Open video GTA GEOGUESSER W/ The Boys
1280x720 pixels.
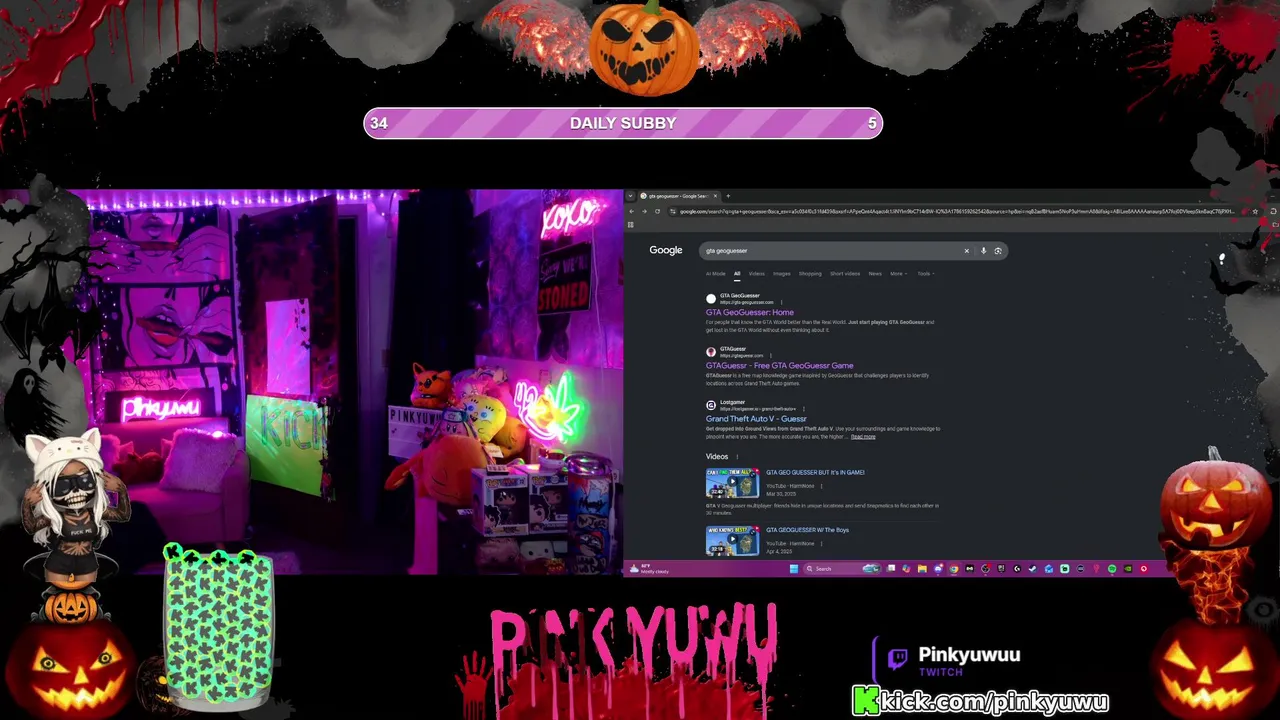pos(807,530)
